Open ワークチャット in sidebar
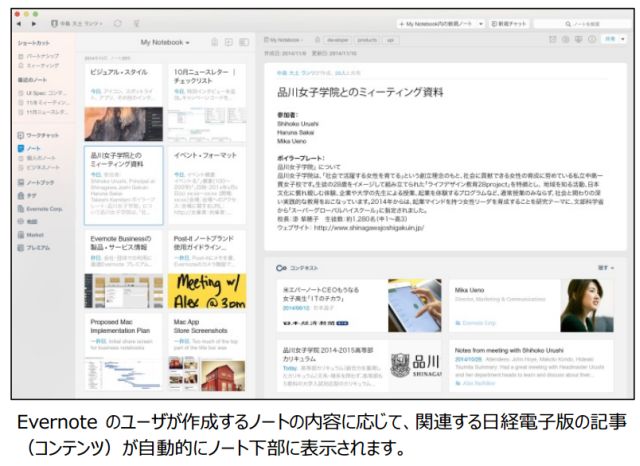The image size is (640, 466). point(38,135)
